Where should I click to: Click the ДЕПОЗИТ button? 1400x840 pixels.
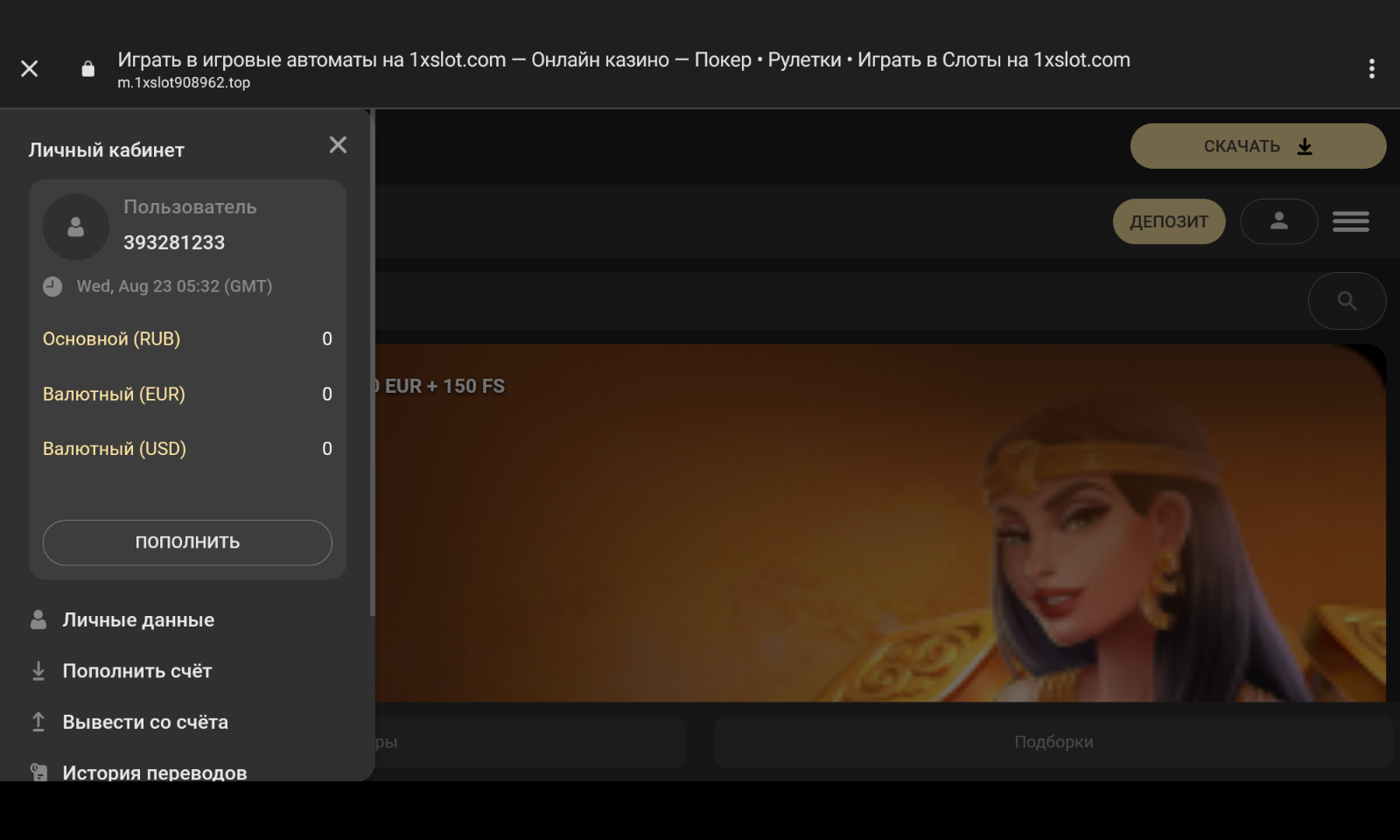click(x=1169, y=221)
